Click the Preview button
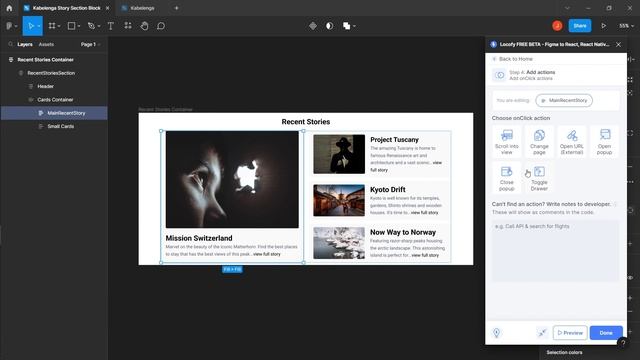Image resolution: width=640 pixels, height=360 pixels. pos(570,333)
